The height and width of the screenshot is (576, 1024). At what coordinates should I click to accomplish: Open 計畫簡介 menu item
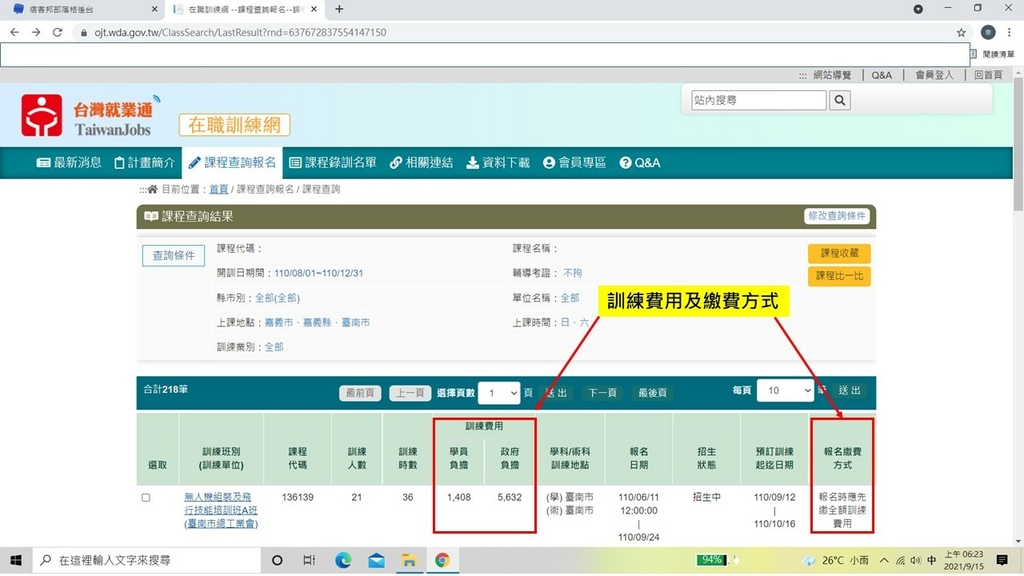[x=144, y=163]
